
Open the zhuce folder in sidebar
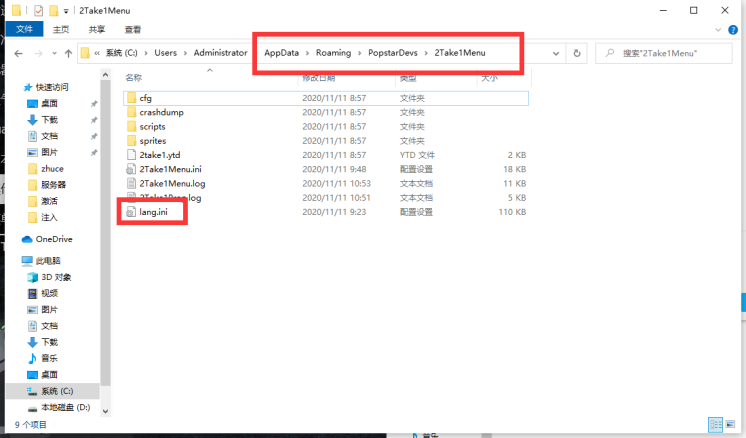(x=46, y=168)
